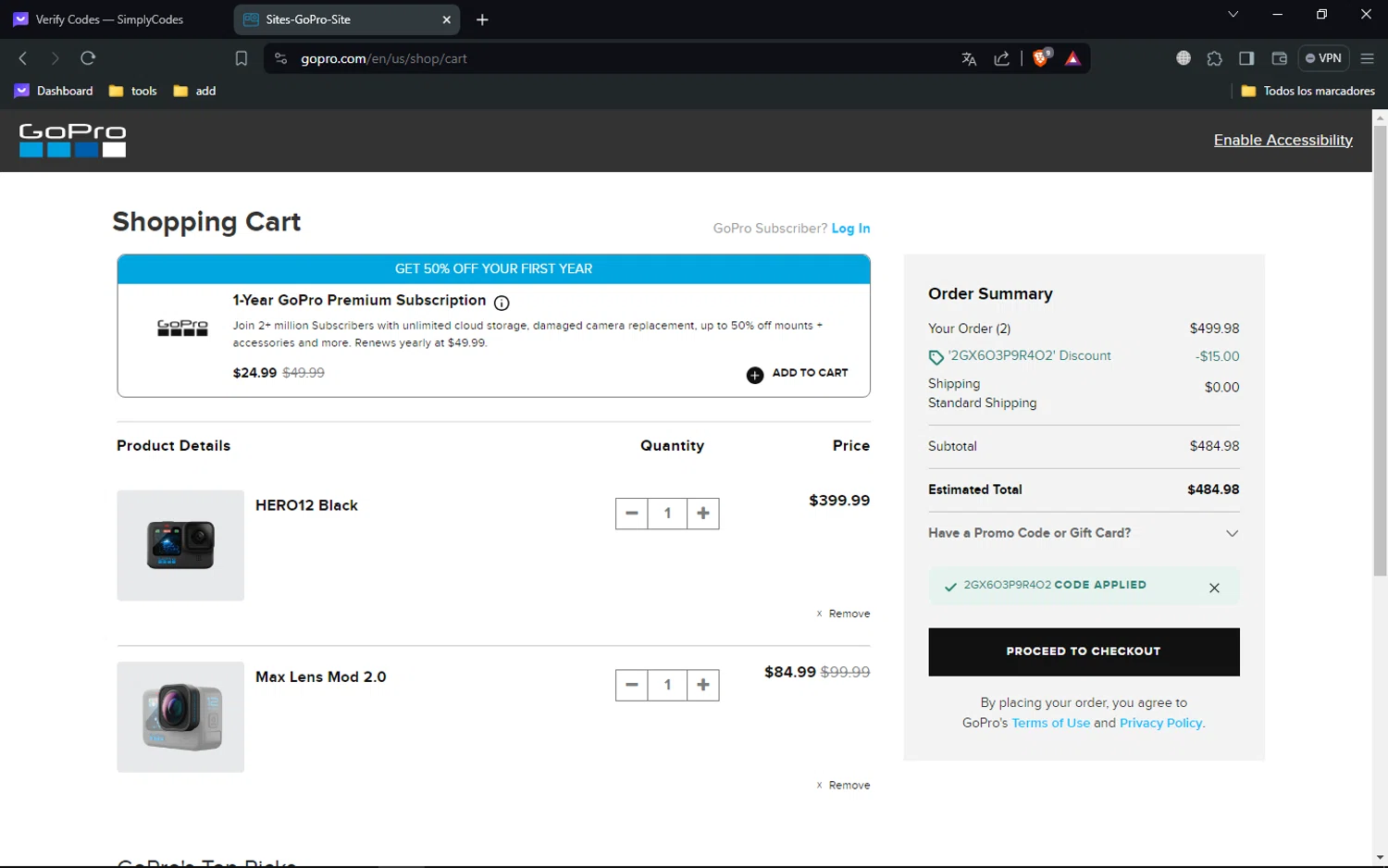
Task: Click the HERO12 Black product name
Action: (x=306, y=505)
